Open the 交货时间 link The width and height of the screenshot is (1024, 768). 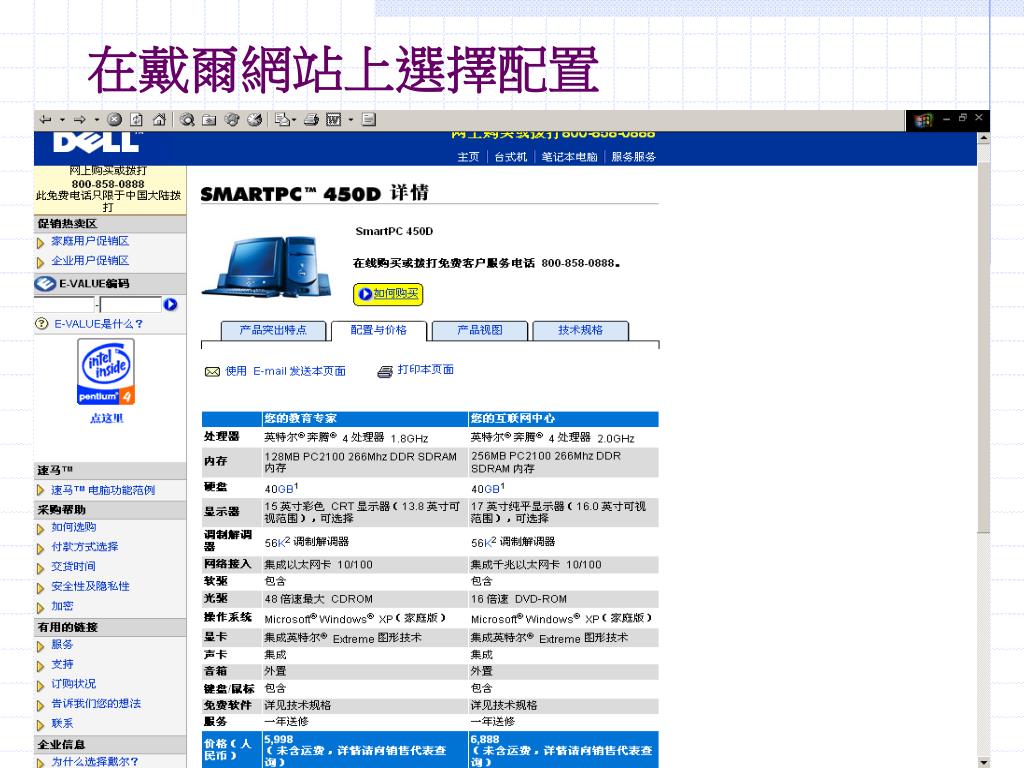coord(74,566)
